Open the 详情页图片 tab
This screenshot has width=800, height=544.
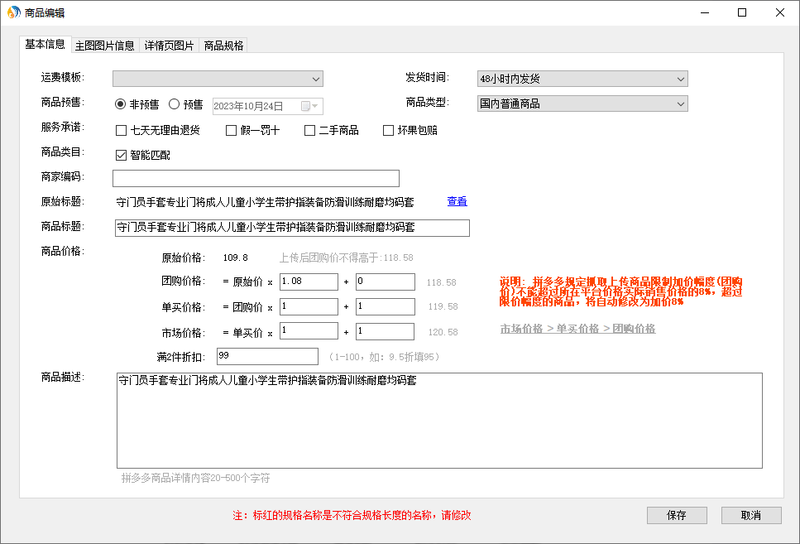(x=169, y=46)
